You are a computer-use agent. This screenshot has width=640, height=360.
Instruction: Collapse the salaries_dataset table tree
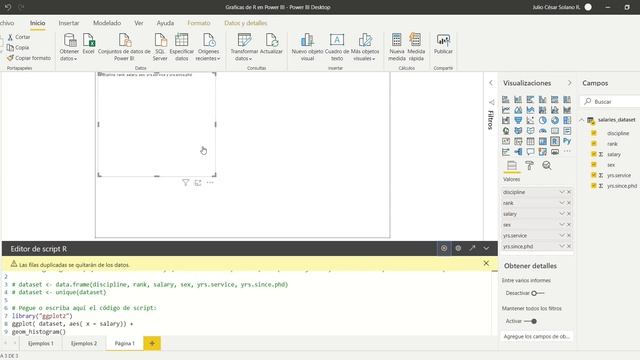coord(582,120)
